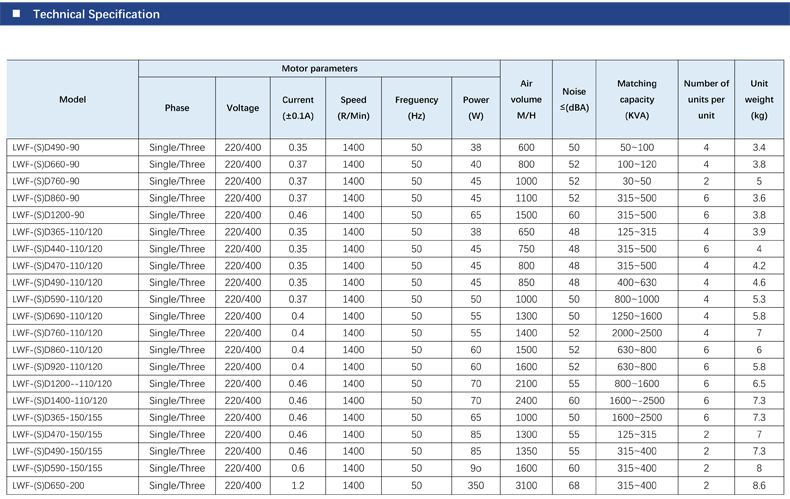Image resolution: width=790 pixels, height=499 pixels.
Task: Select the LWF-(S)D650-200 model row
Action: (396, 485)
